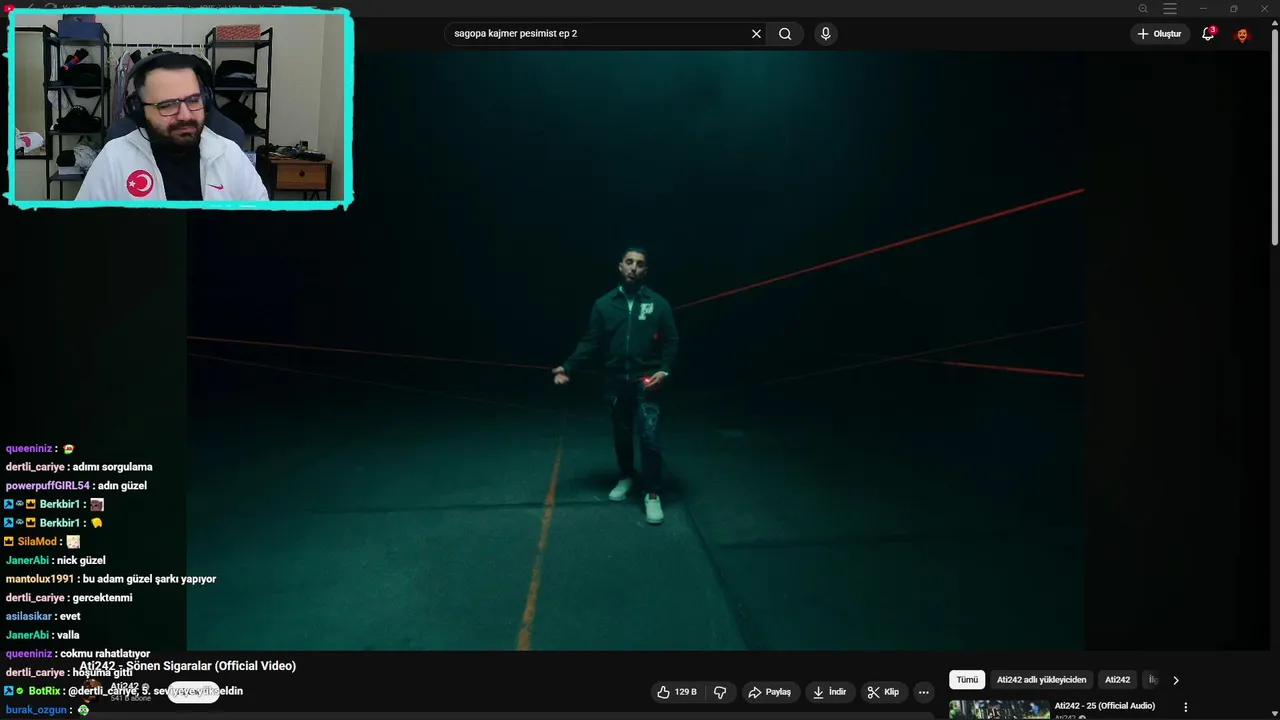
Task: Click chat username powerpuffGIRL54
Action: pos(47,486)
